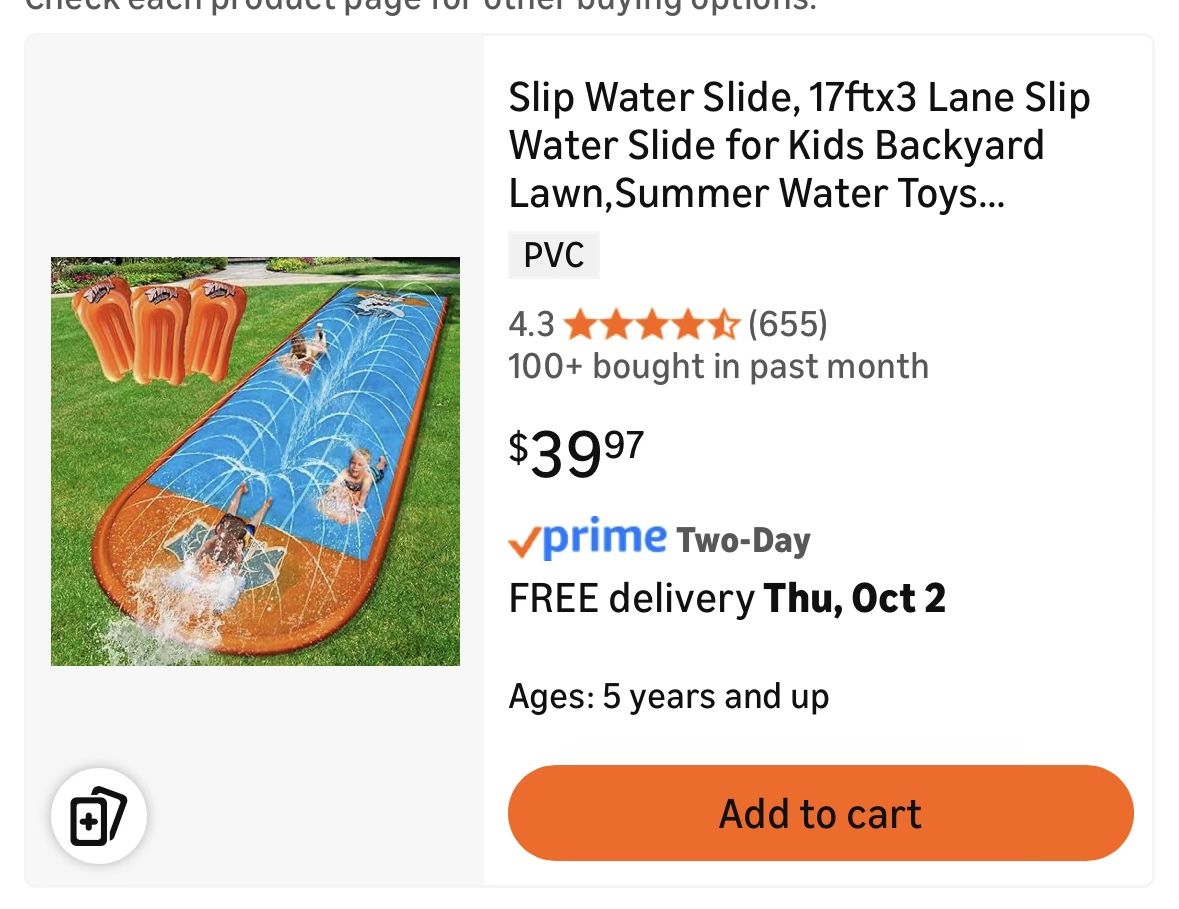Add the slip water slide to cart

[x=820, y=813]
